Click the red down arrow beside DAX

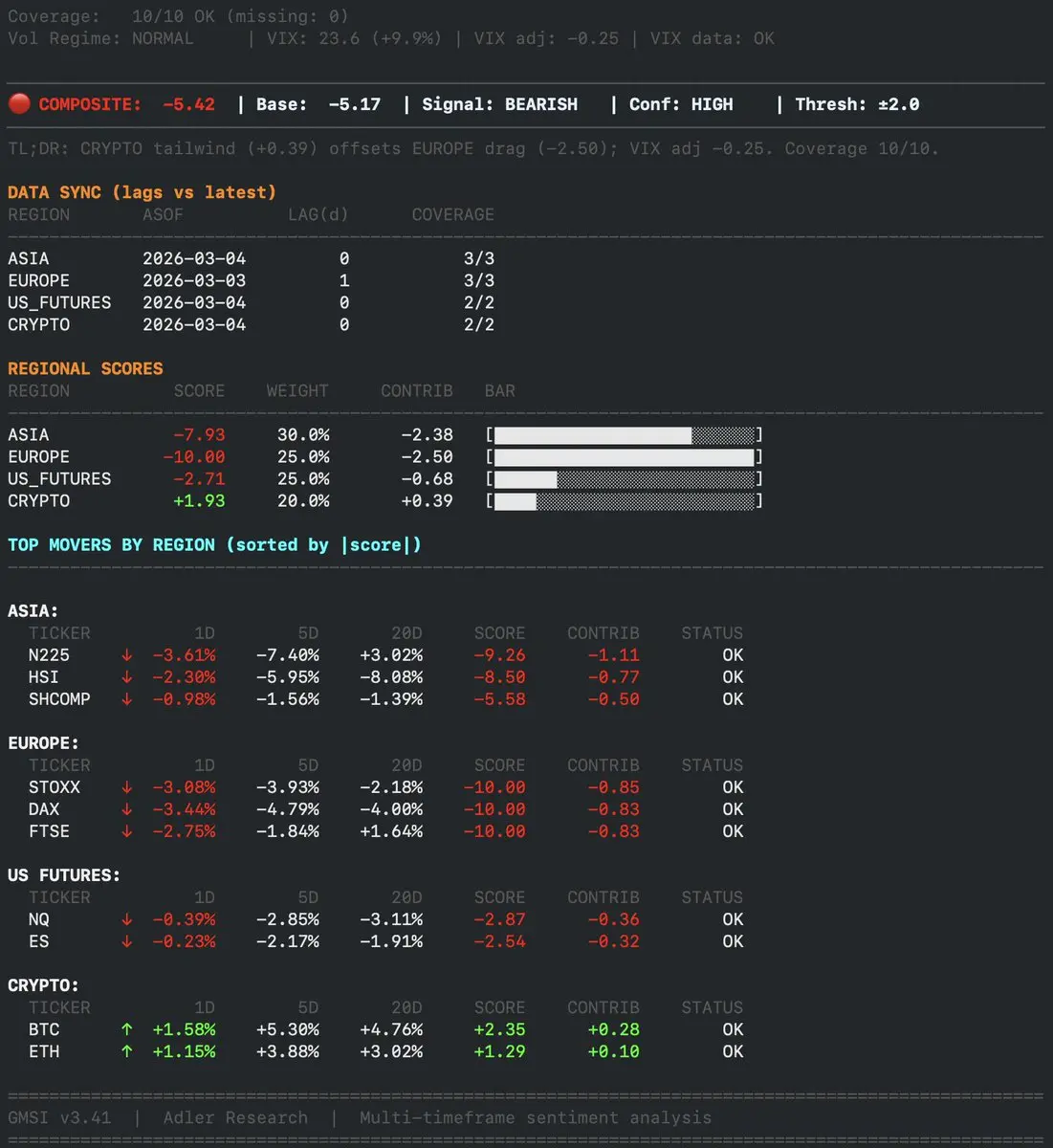pos(126,809)
